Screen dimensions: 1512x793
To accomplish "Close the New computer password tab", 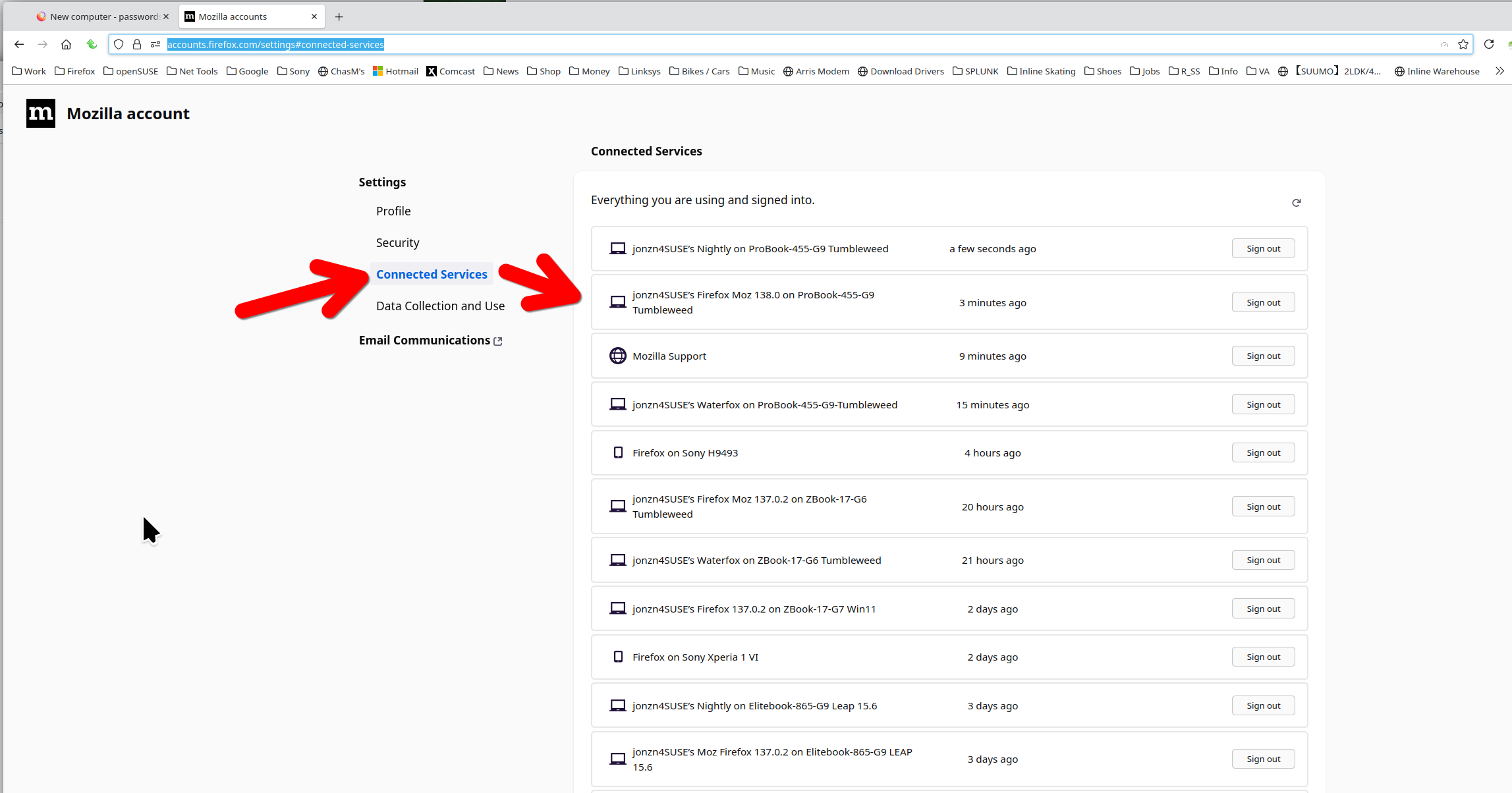I will tap(166, 16).
